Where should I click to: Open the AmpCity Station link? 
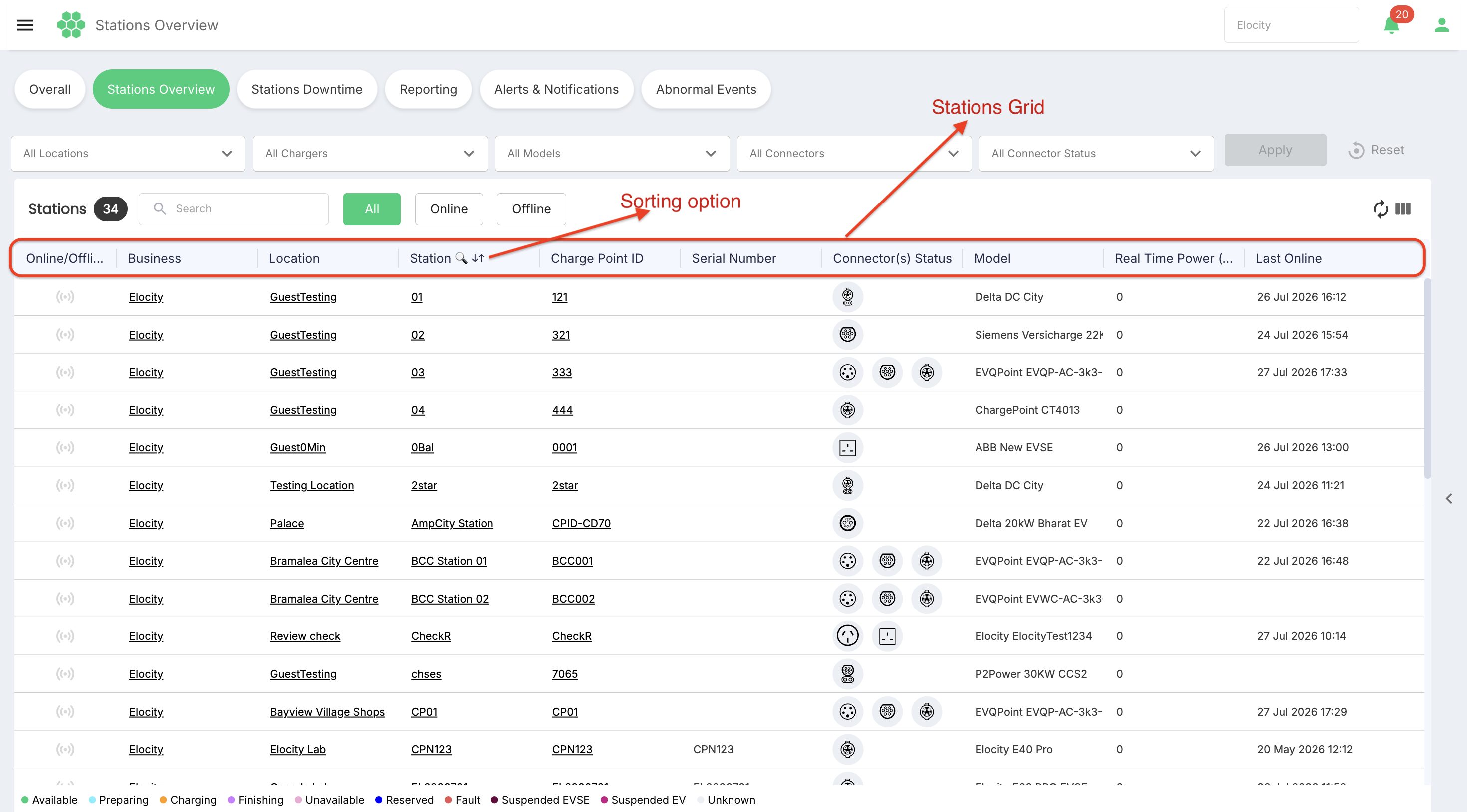point(452,523)
